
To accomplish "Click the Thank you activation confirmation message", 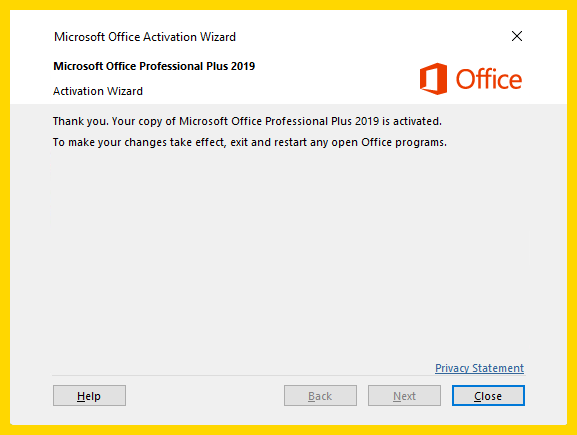I will click(247, 121).
